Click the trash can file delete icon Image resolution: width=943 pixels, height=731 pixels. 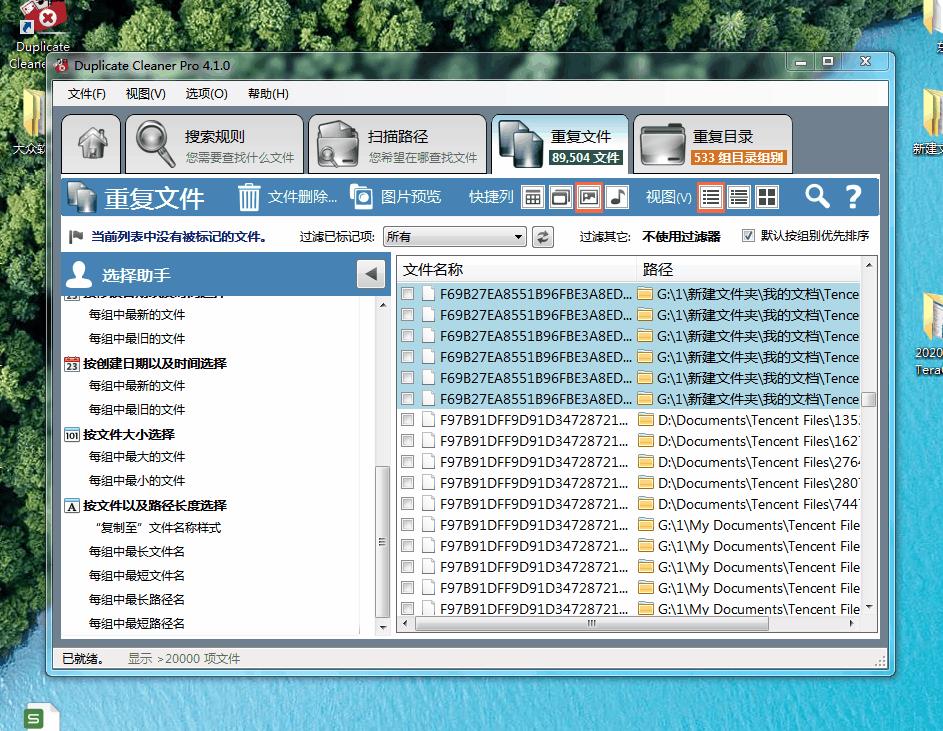point(248,197)
